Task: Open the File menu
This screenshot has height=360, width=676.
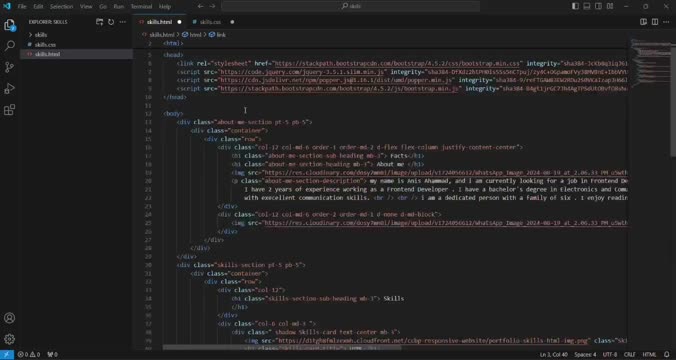Action: (x=22, y=6)
